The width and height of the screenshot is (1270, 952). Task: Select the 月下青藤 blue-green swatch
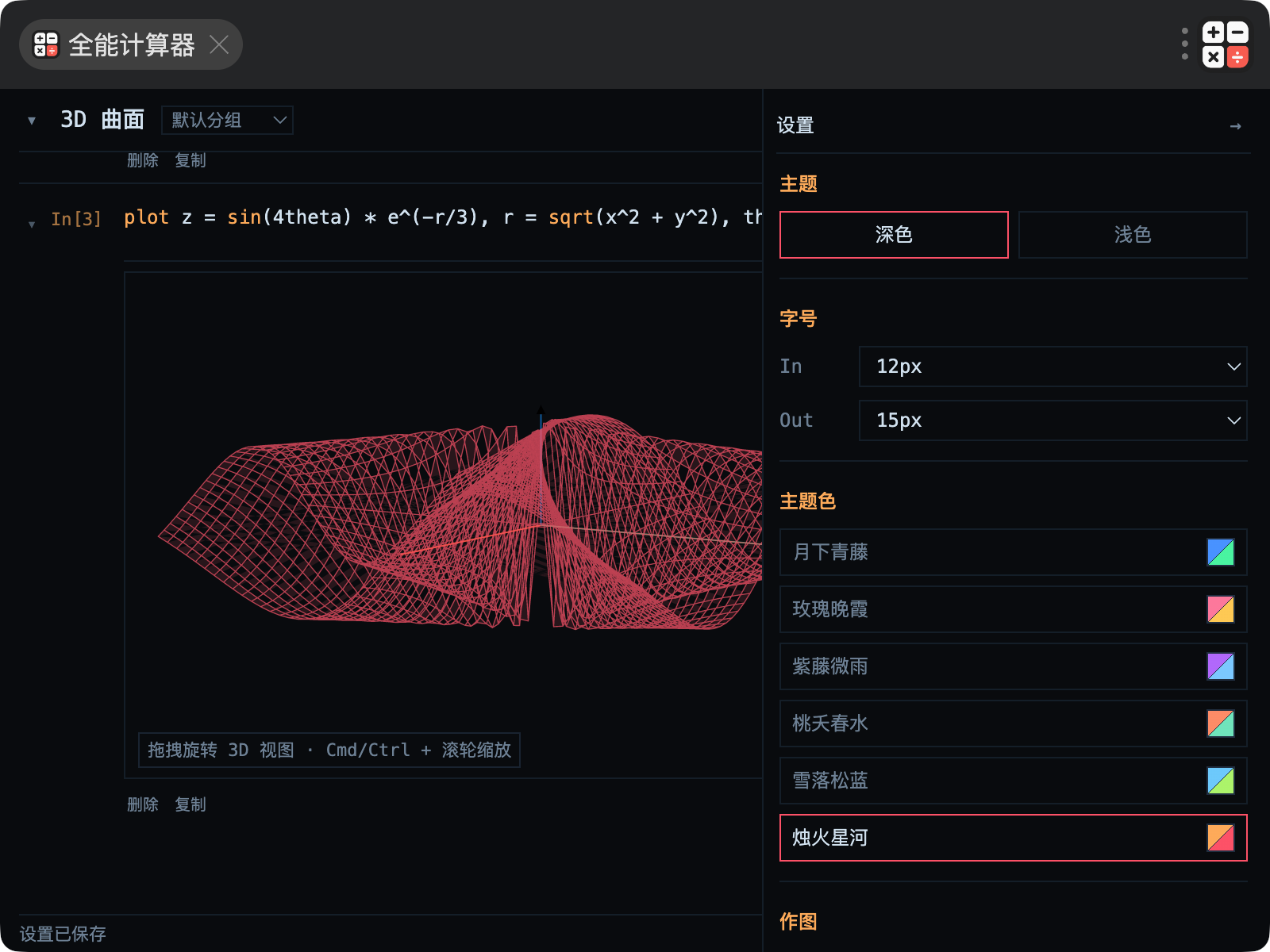pos(1220,552)
